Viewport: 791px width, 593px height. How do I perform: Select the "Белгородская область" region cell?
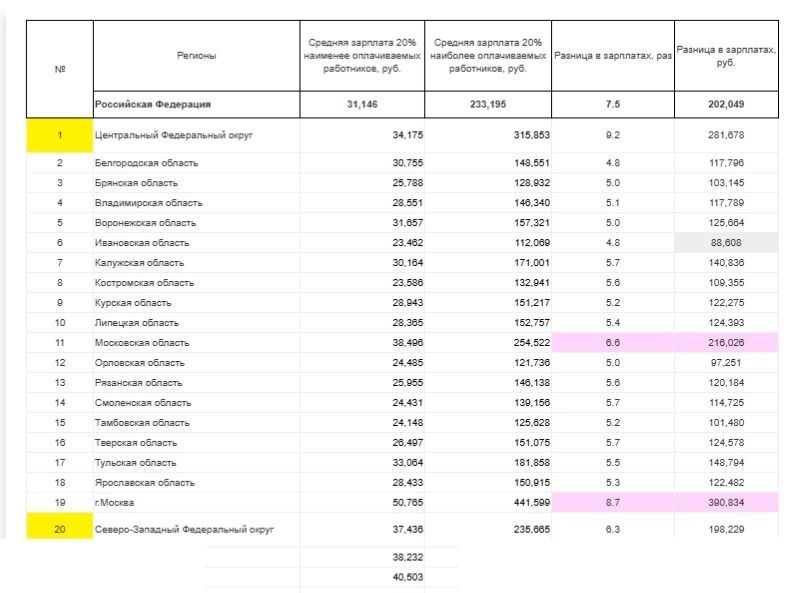145,162
